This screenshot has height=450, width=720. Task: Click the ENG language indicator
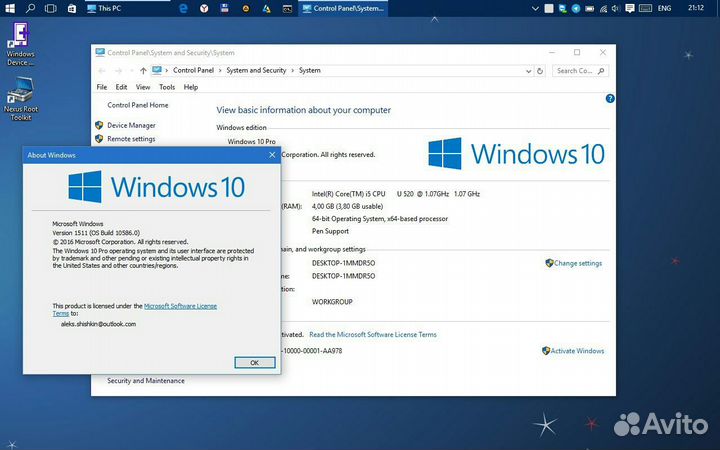coord(664,8)
